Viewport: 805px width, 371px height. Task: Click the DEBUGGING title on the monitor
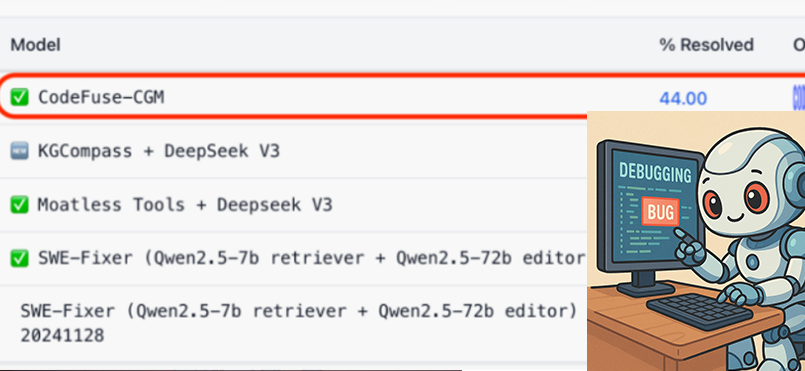tap(655, 174)
